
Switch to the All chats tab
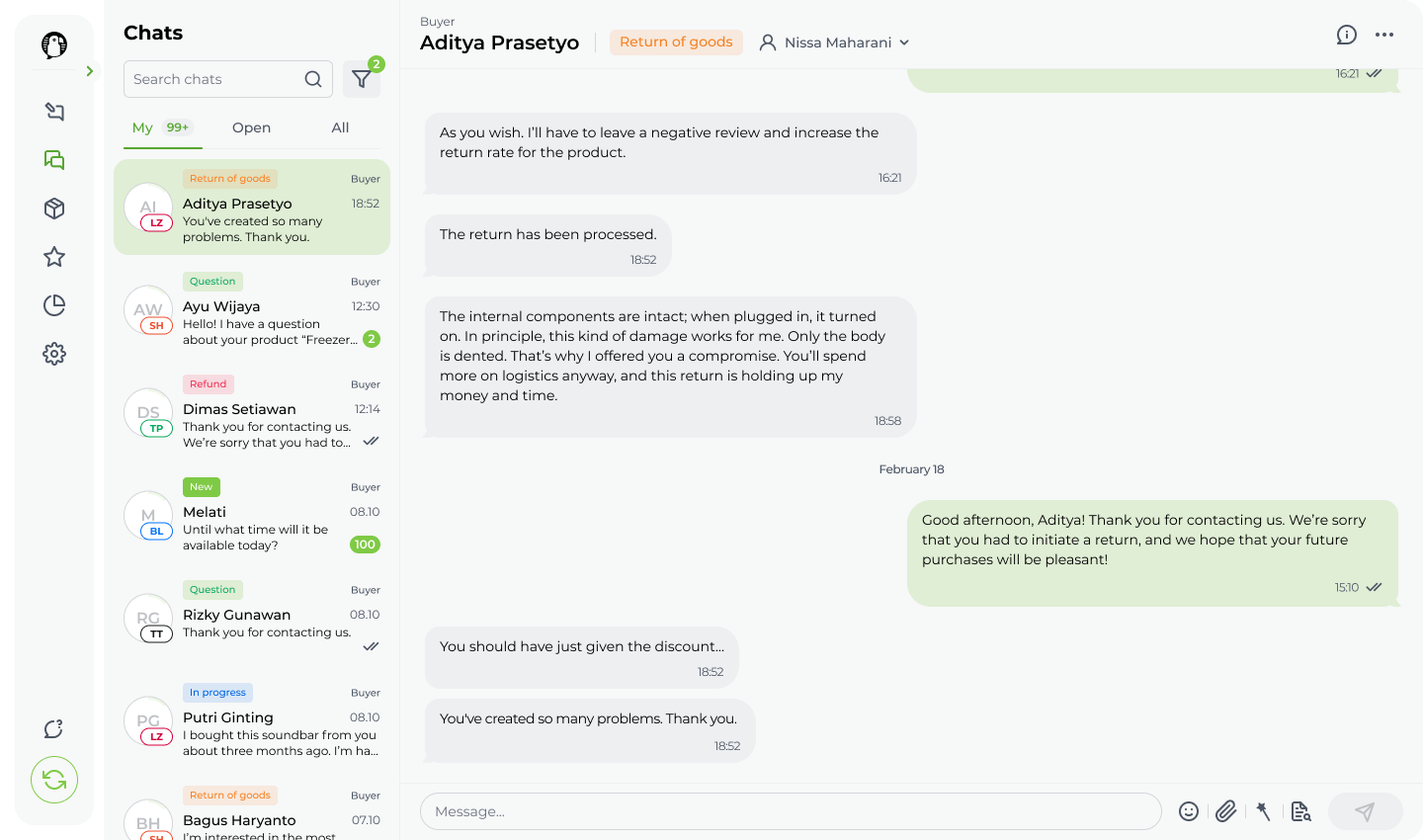pyautogui.click(x=340, y=127)
